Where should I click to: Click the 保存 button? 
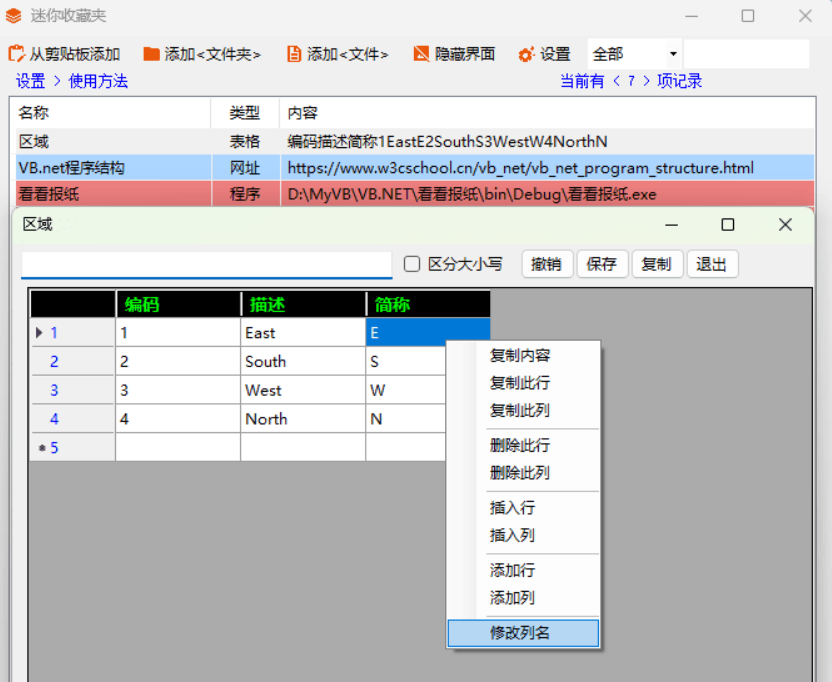coord(602,264)
